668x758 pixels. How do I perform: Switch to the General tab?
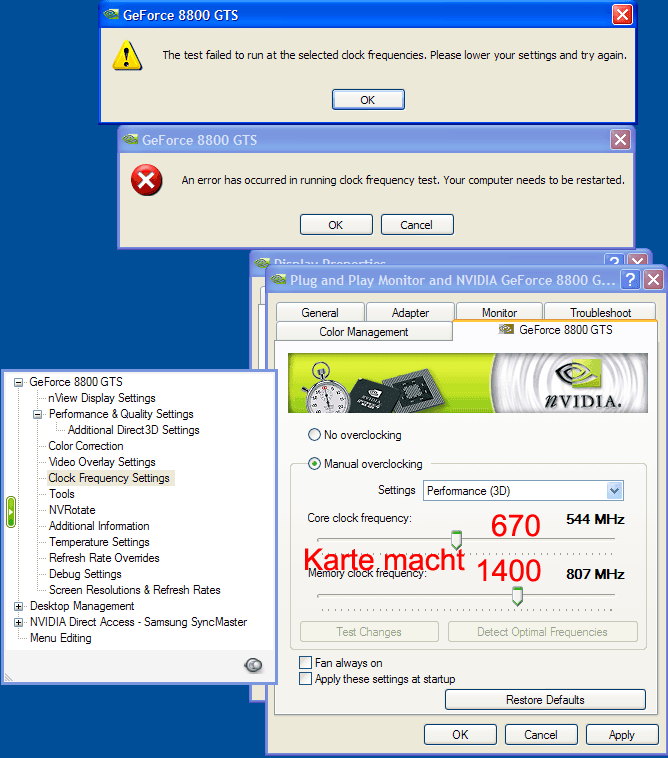click(x=320, y=312)
